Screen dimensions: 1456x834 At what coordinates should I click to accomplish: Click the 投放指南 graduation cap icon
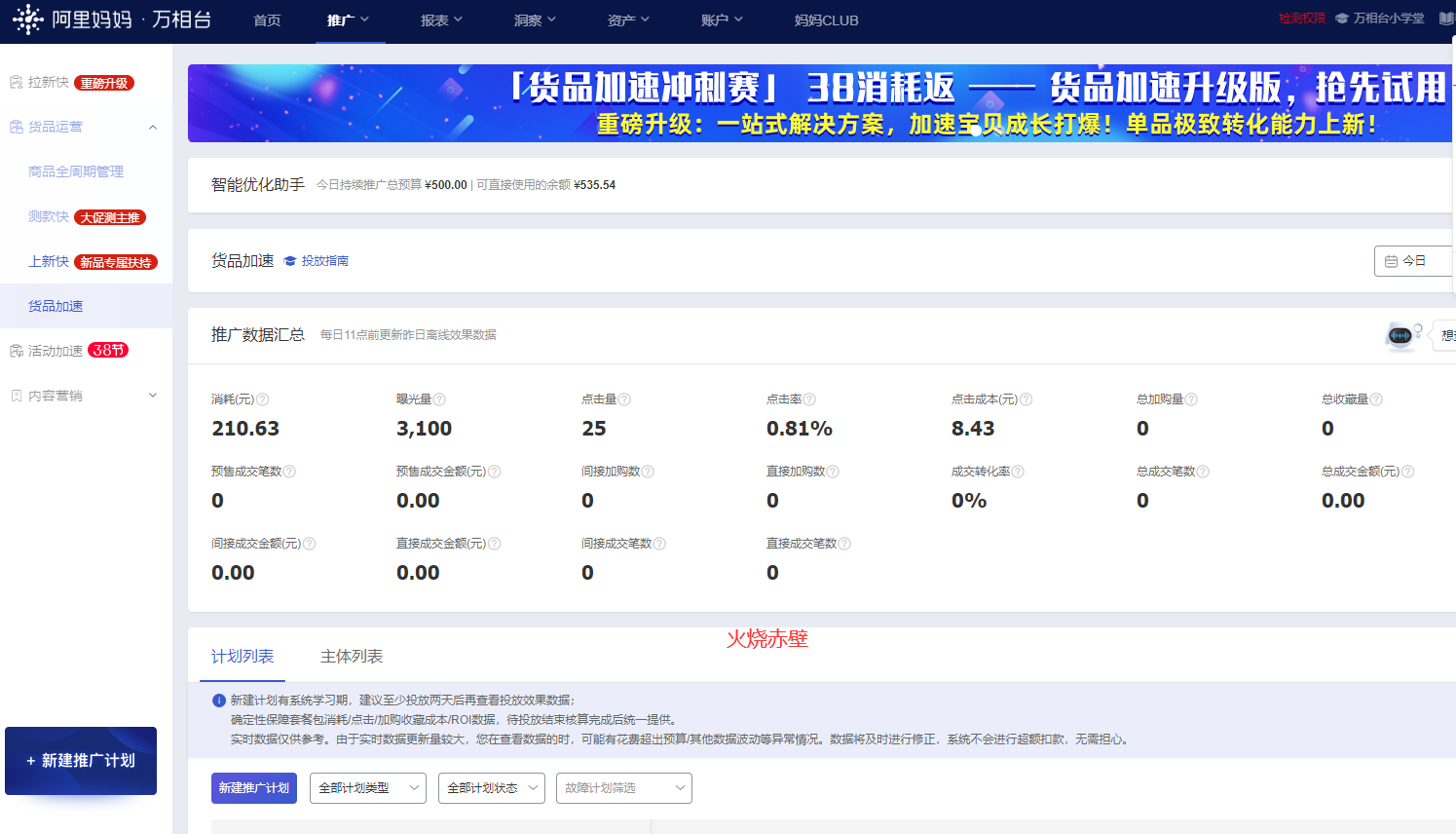pos(290,261)
